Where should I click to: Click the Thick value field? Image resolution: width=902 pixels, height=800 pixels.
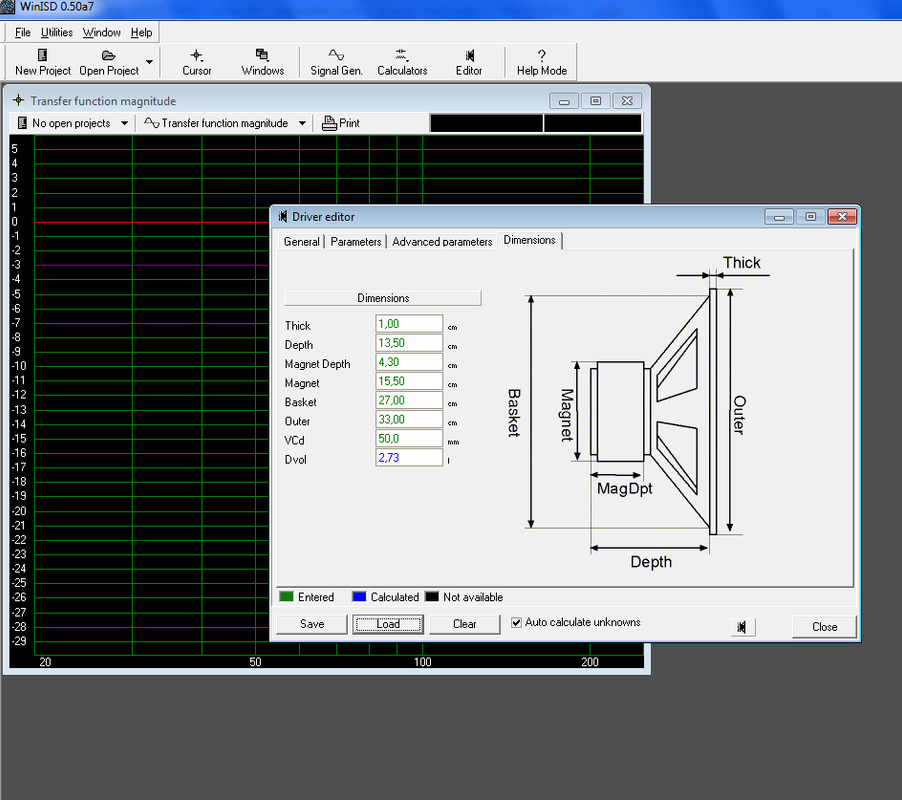point(409,324)
